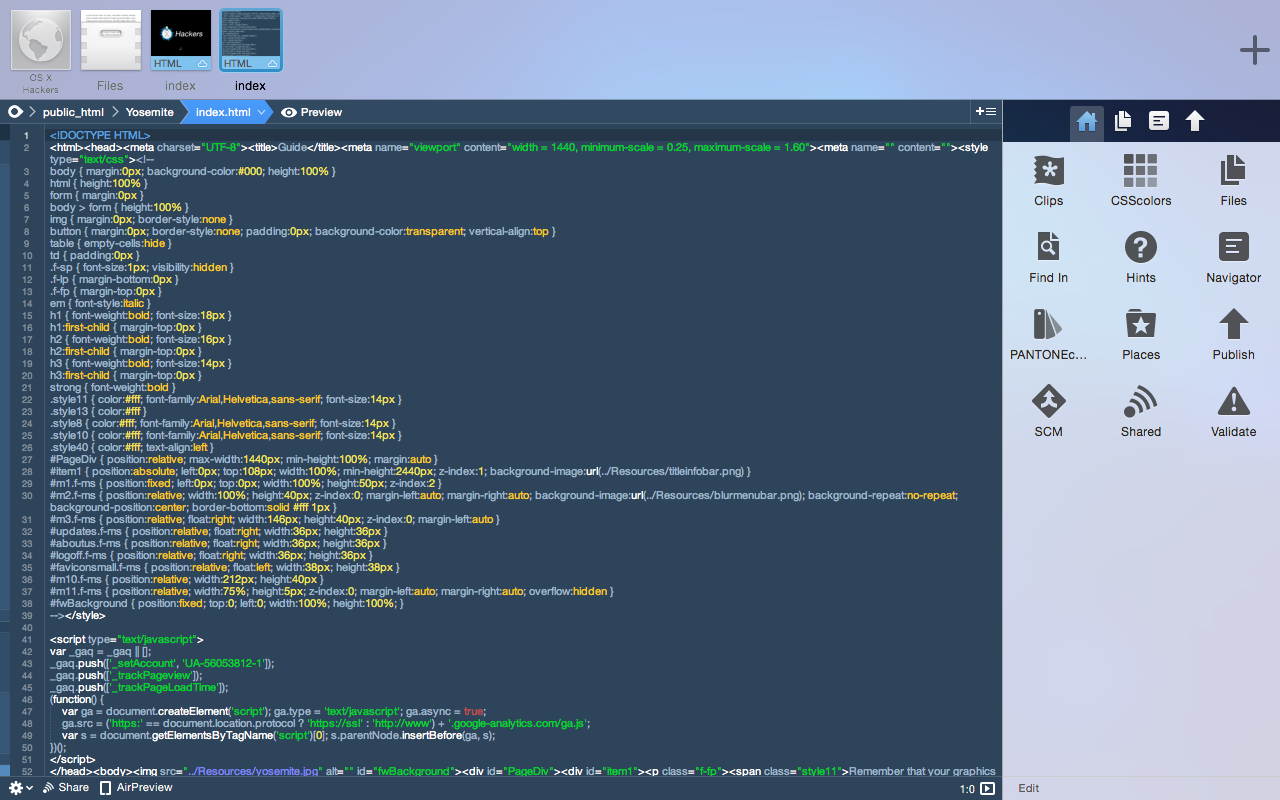Click the 'UA-56053812-1' string in code
Image resolution: width=1280 pixels, height=800 pixels.
point(225,663)
